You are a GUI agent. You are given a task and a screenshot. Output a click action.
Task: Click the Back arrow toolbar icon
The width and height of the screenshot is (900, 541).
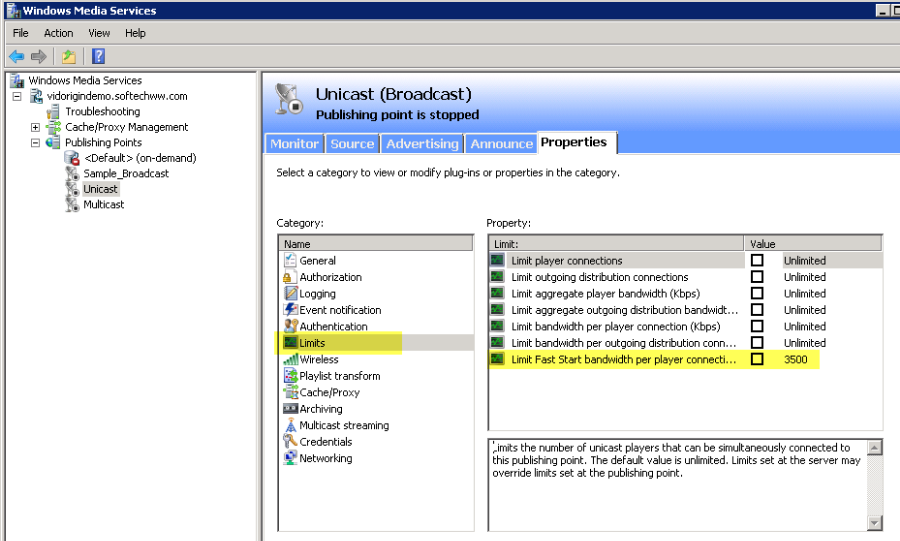16,56
